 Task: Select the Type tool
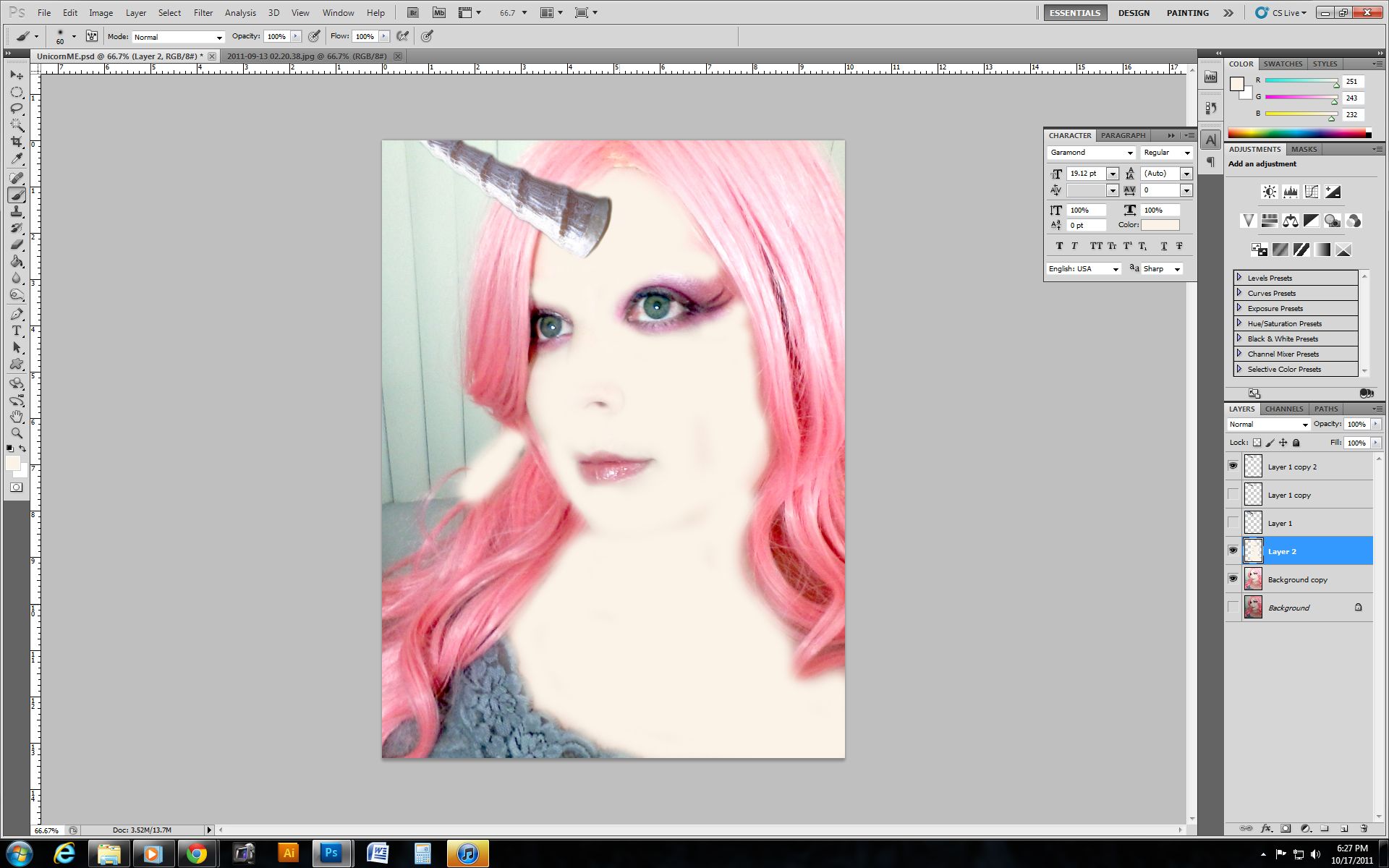17,331
